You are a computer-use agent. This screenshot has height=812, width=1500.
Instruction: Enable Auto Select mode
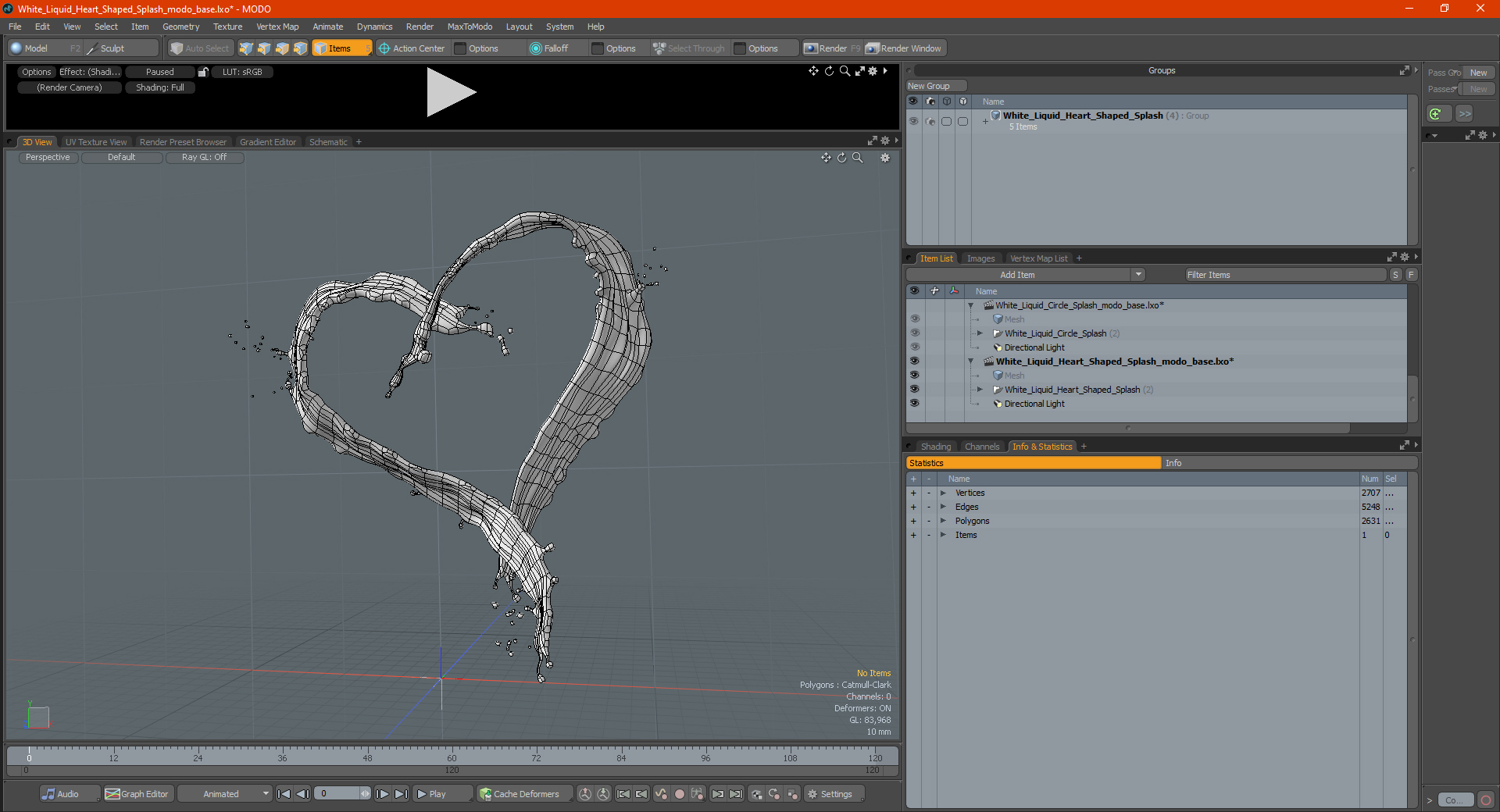point(201,48)
